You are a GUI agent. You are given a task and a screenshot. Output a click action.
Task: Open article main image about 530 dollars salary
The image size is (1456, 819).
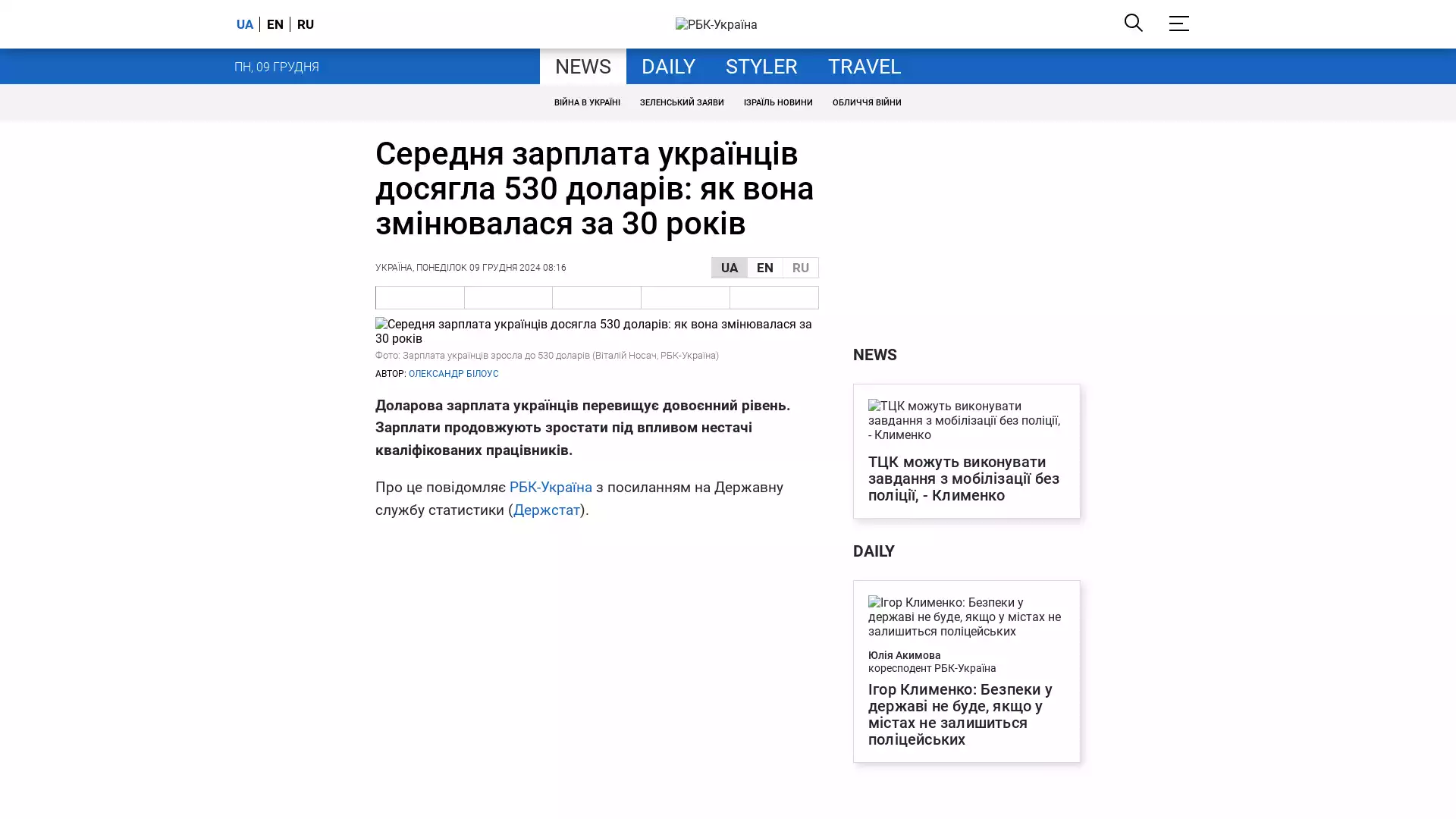click(x=597, y=331)
